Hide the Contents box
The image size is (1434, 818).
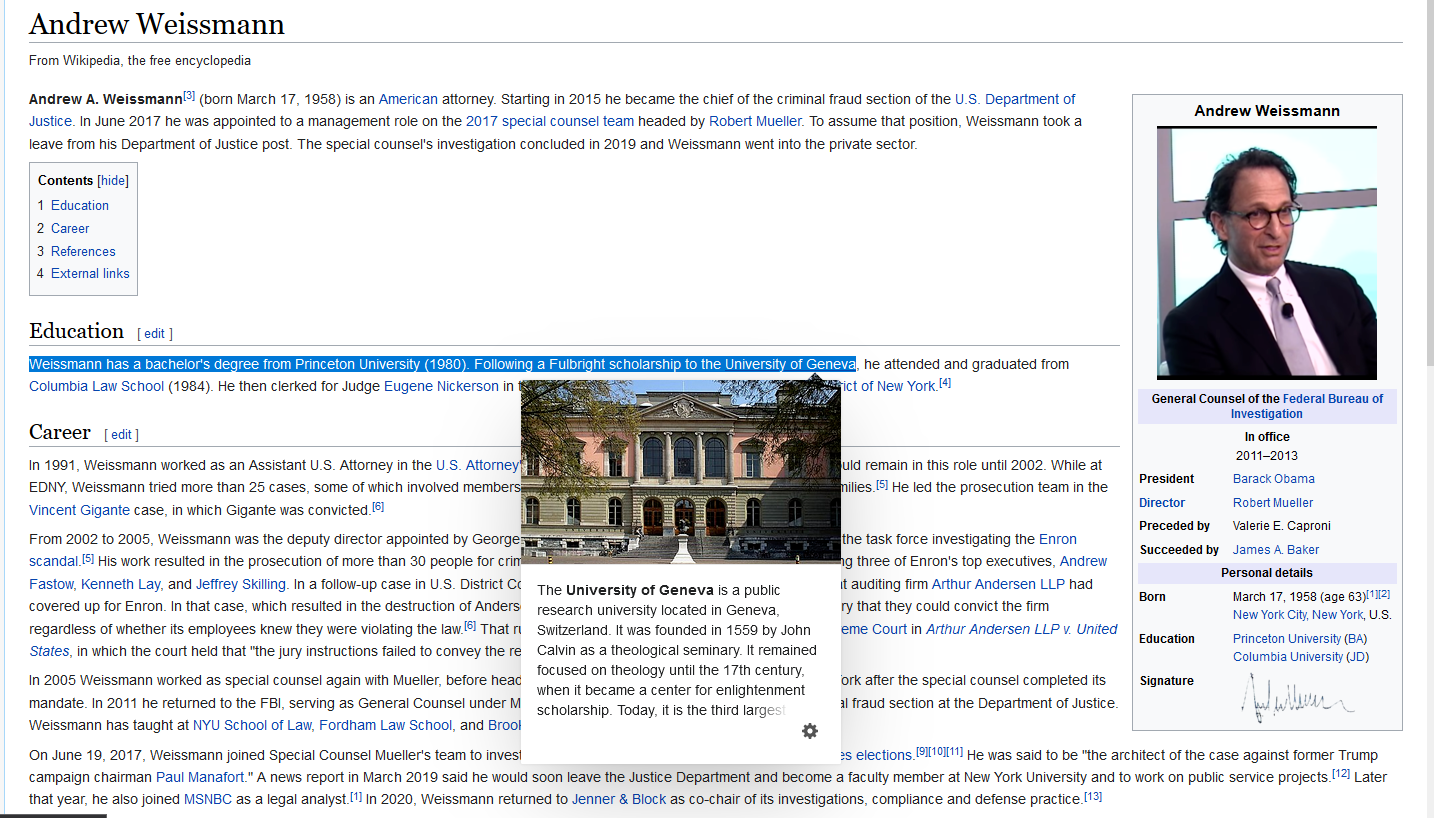pyautogui.click(x=113, y=181)
